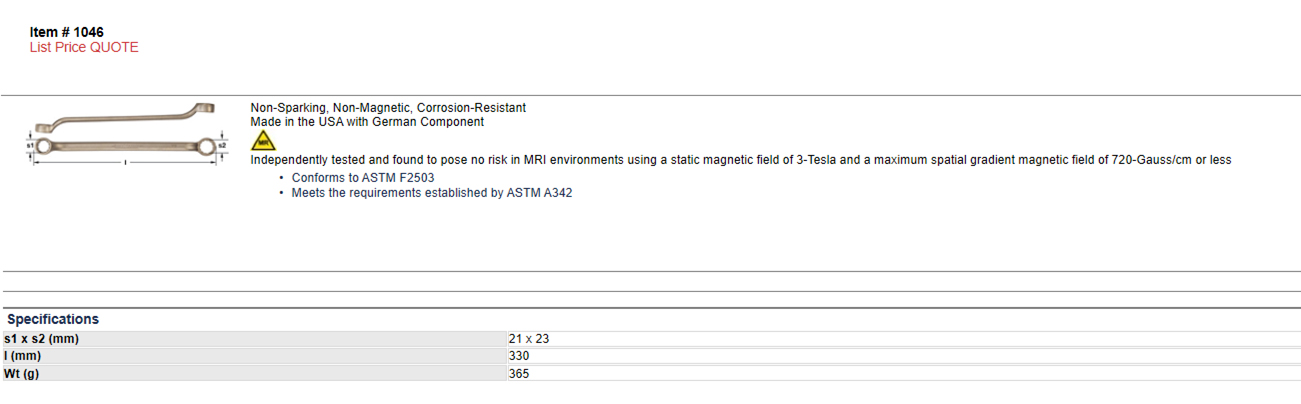Viewport: 1301px width, 404px height.
Task: Click Made in the USA with German Component
Action: click(367, 122)
